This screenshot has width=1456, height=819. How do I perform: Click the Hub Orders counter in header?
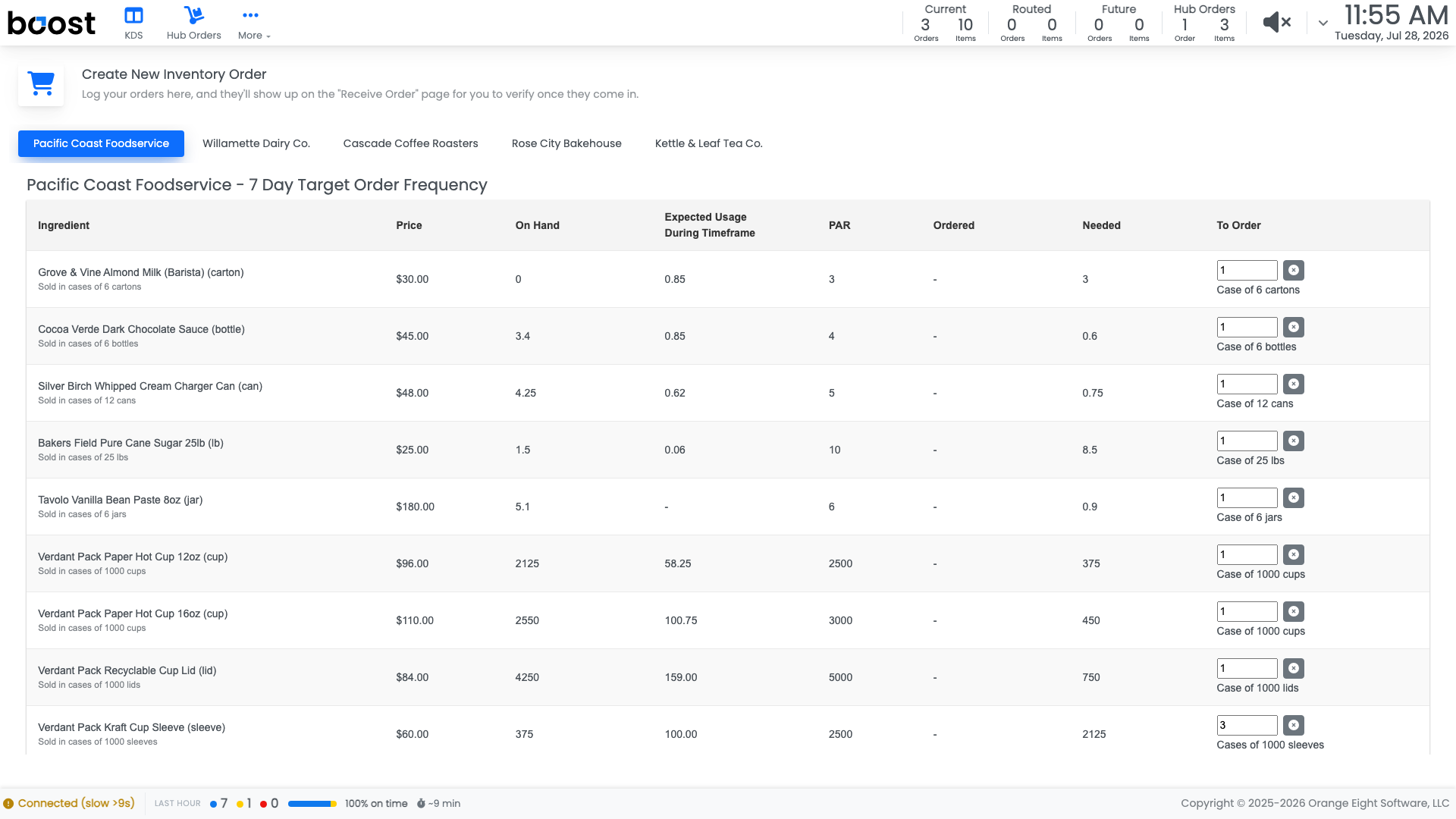tap(1204, 23)
